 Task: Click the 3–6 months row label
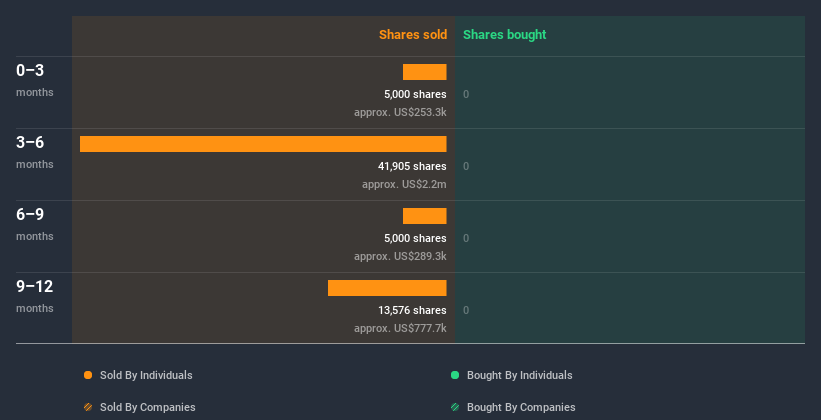[x=35, y=152]
